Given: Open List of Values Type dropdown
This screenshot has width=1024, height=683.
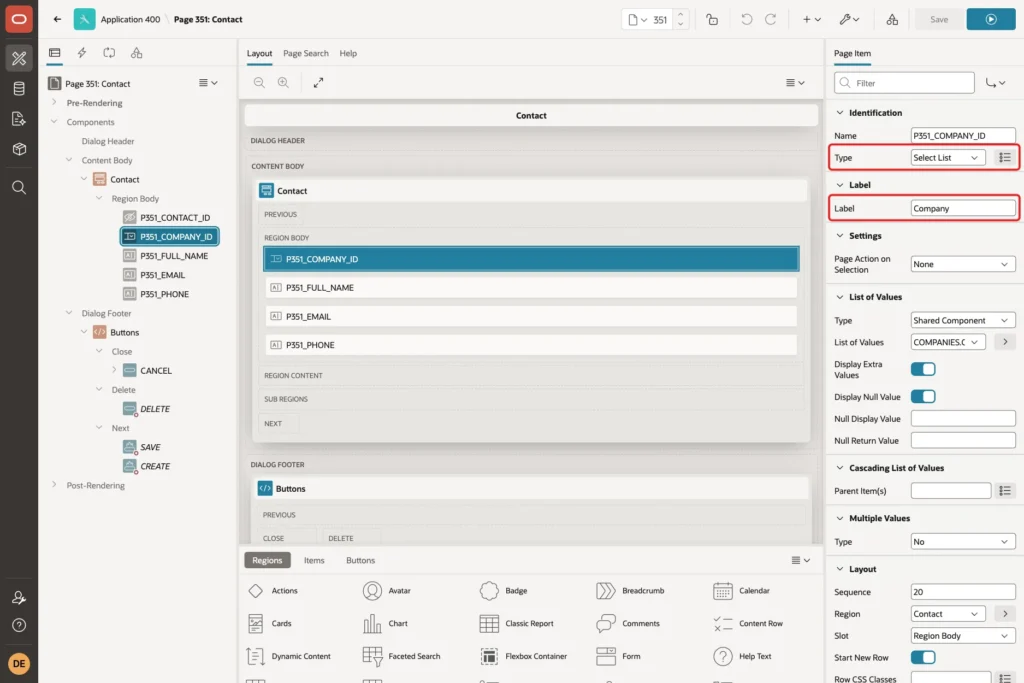Looking at the screenshot, I should 963,320.
